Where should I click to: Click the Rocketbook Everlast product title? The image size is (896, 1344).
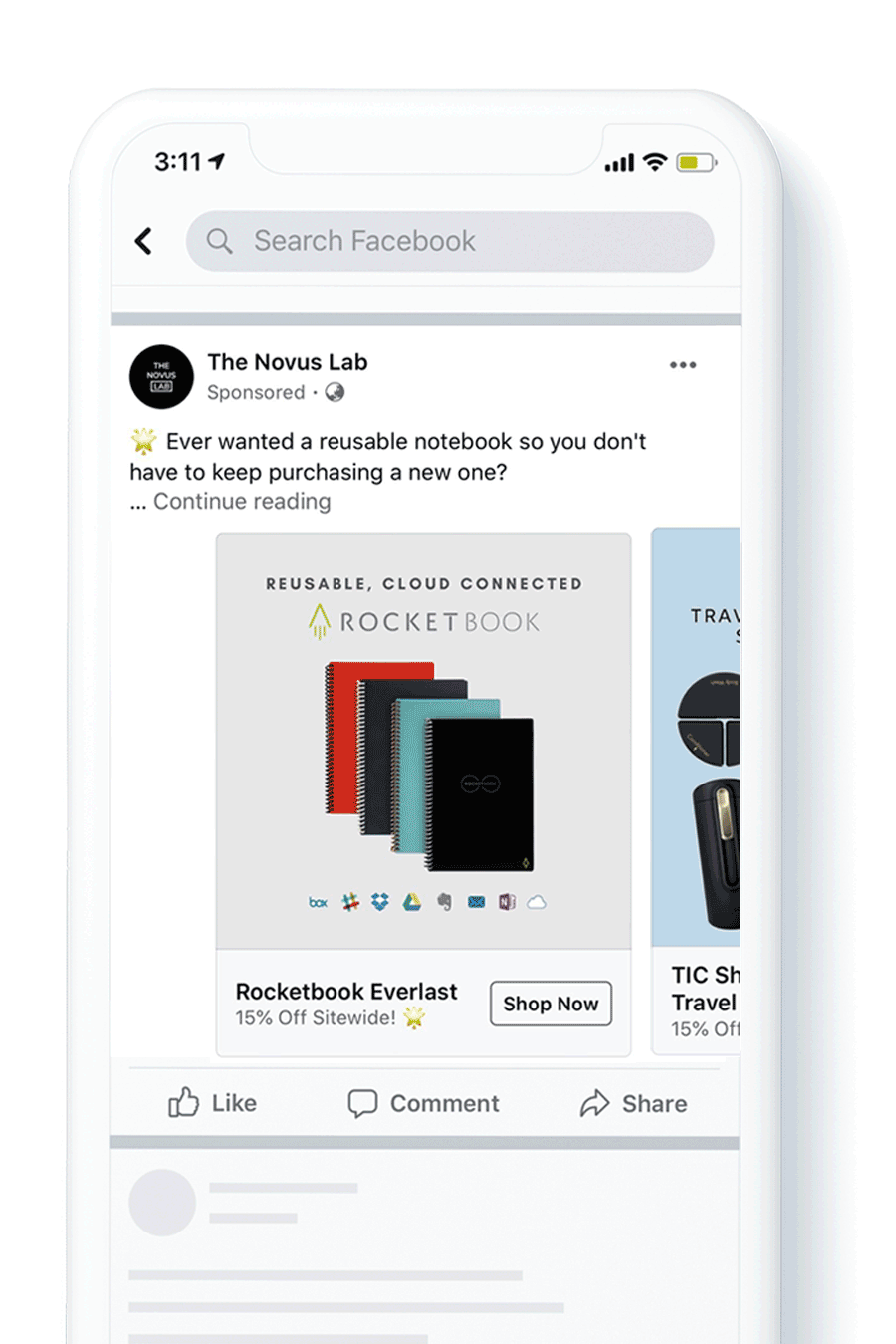(x=346, y=992)
